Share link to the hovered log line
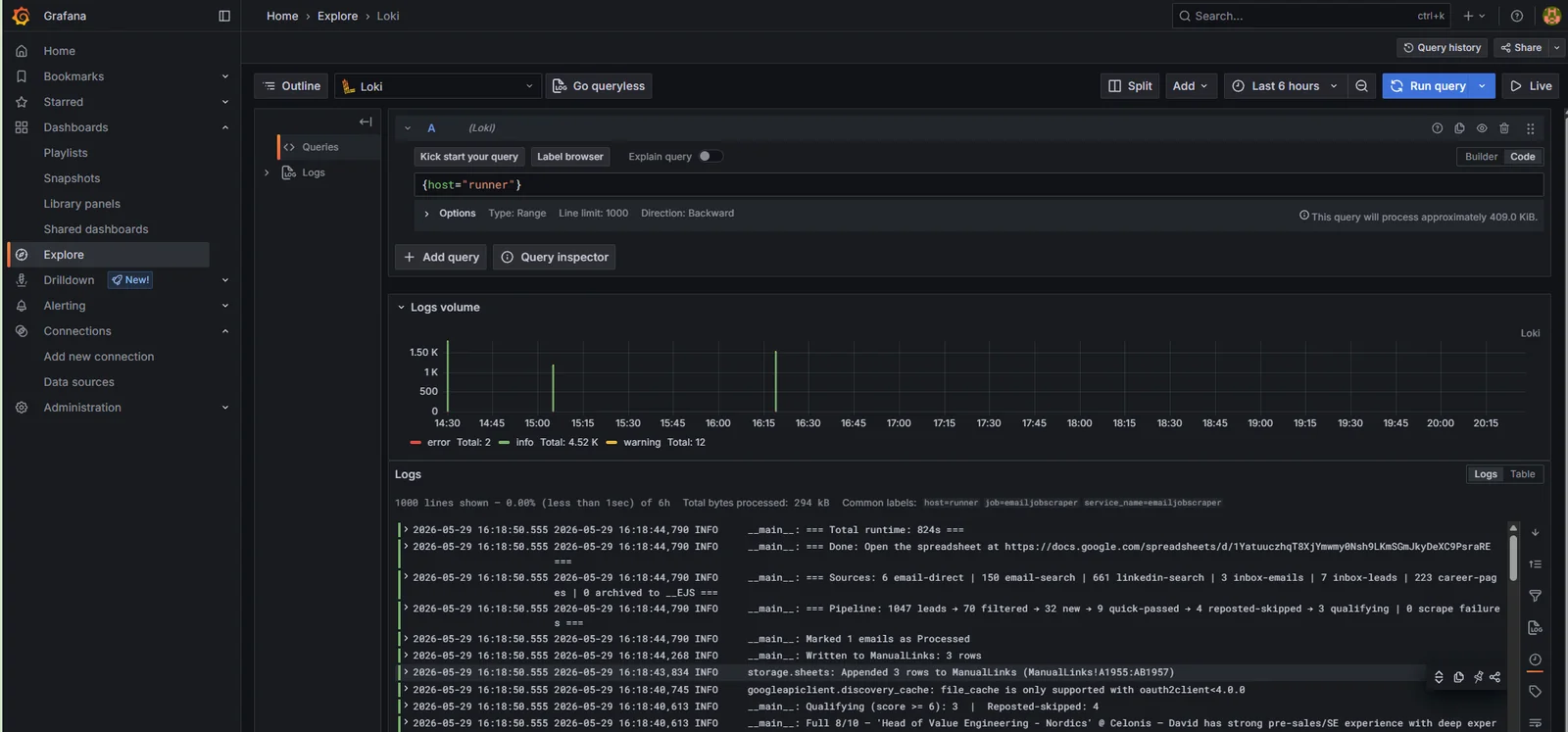1568x732 pixels. (1495, 677)
